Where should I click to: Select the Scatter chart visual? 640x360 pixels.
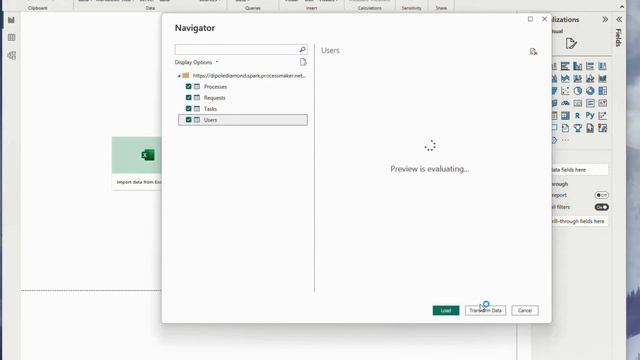pos(565,91)
